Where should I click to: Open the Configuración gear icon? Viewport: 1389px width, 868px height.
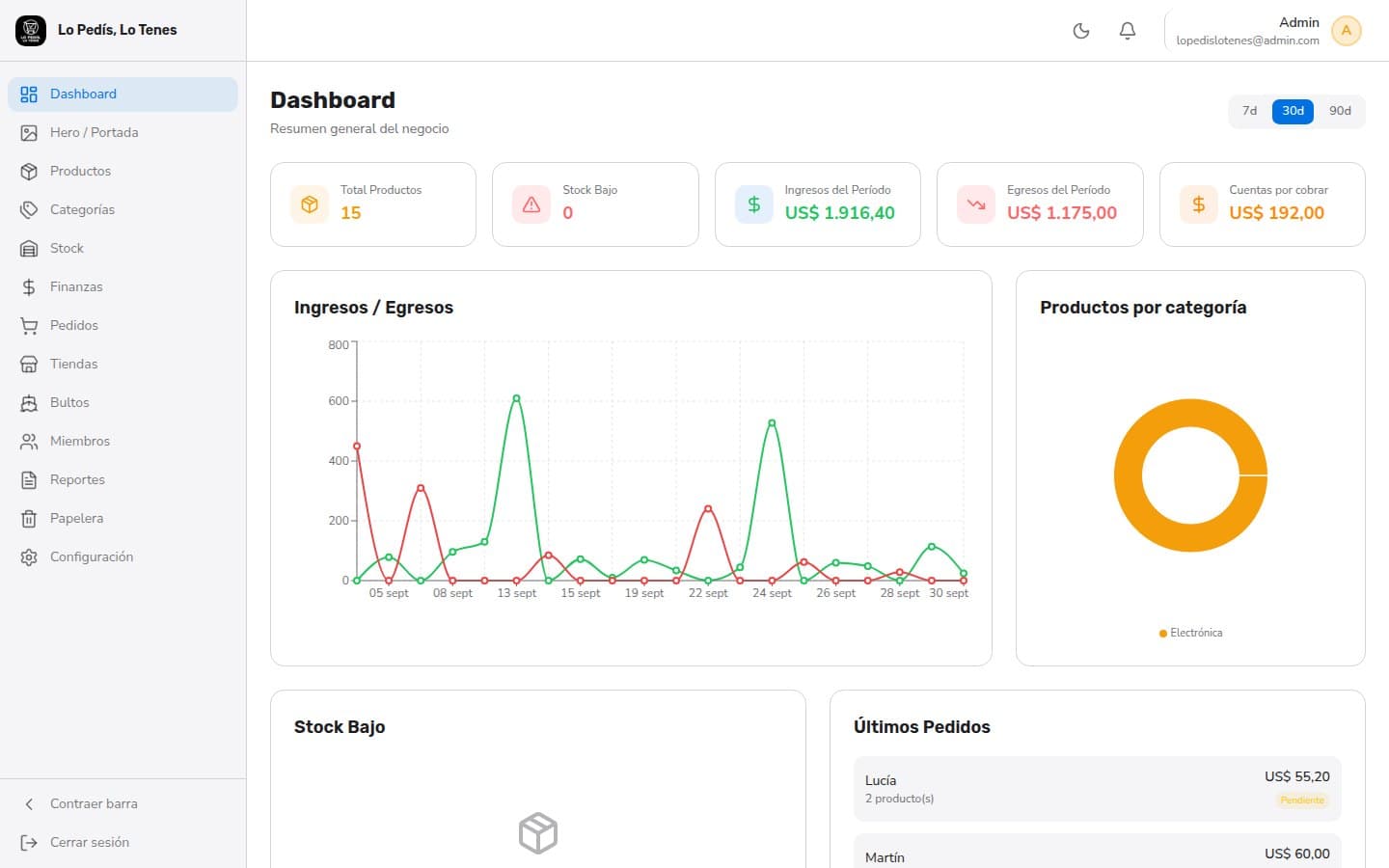[29, 556]
